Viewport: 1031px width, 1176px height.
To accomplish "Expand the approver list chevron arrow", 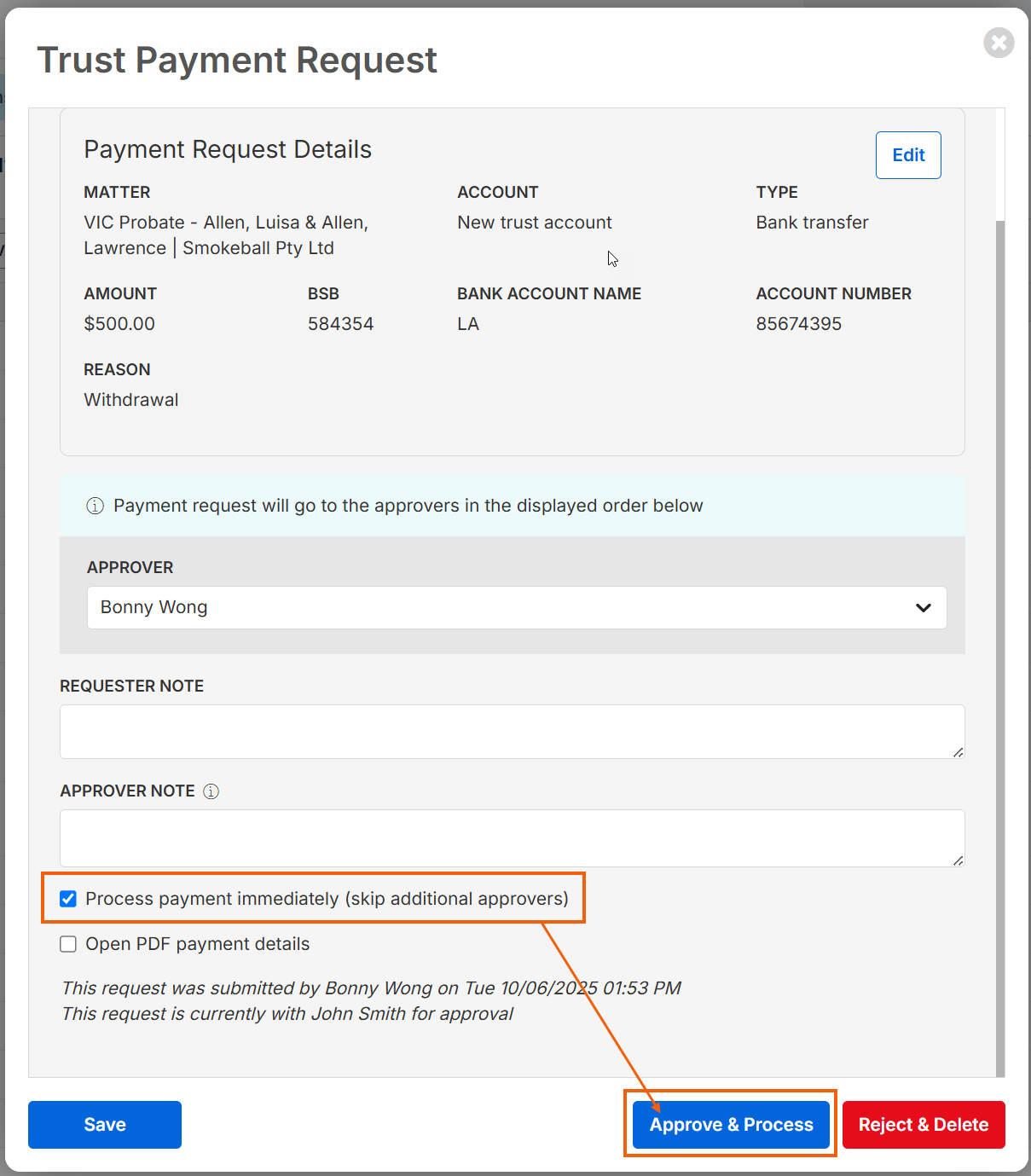I will [923, 608].
